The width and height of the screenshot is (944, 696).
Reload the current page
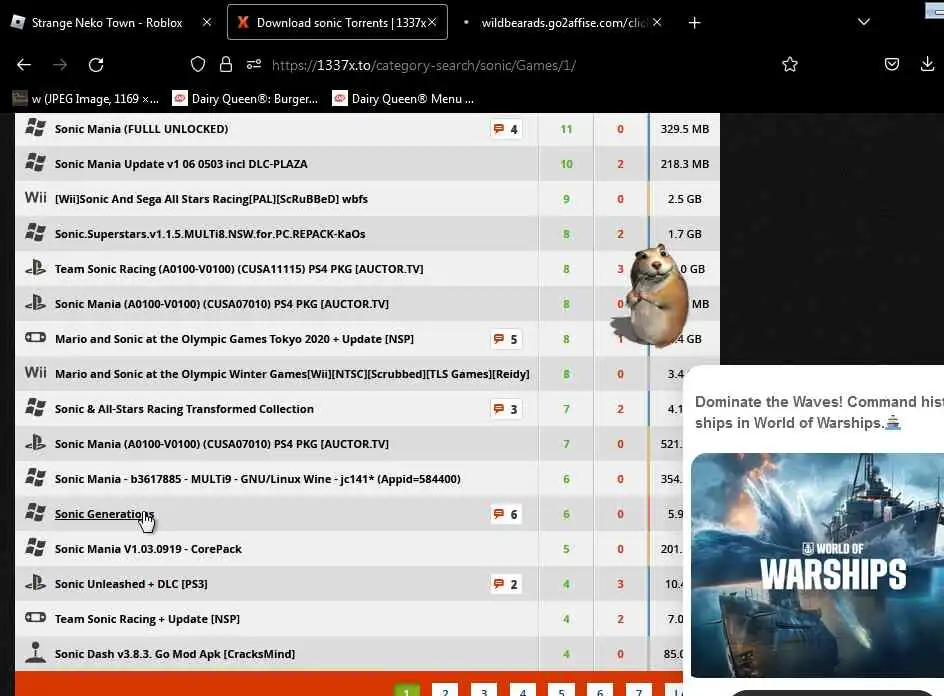96,64
